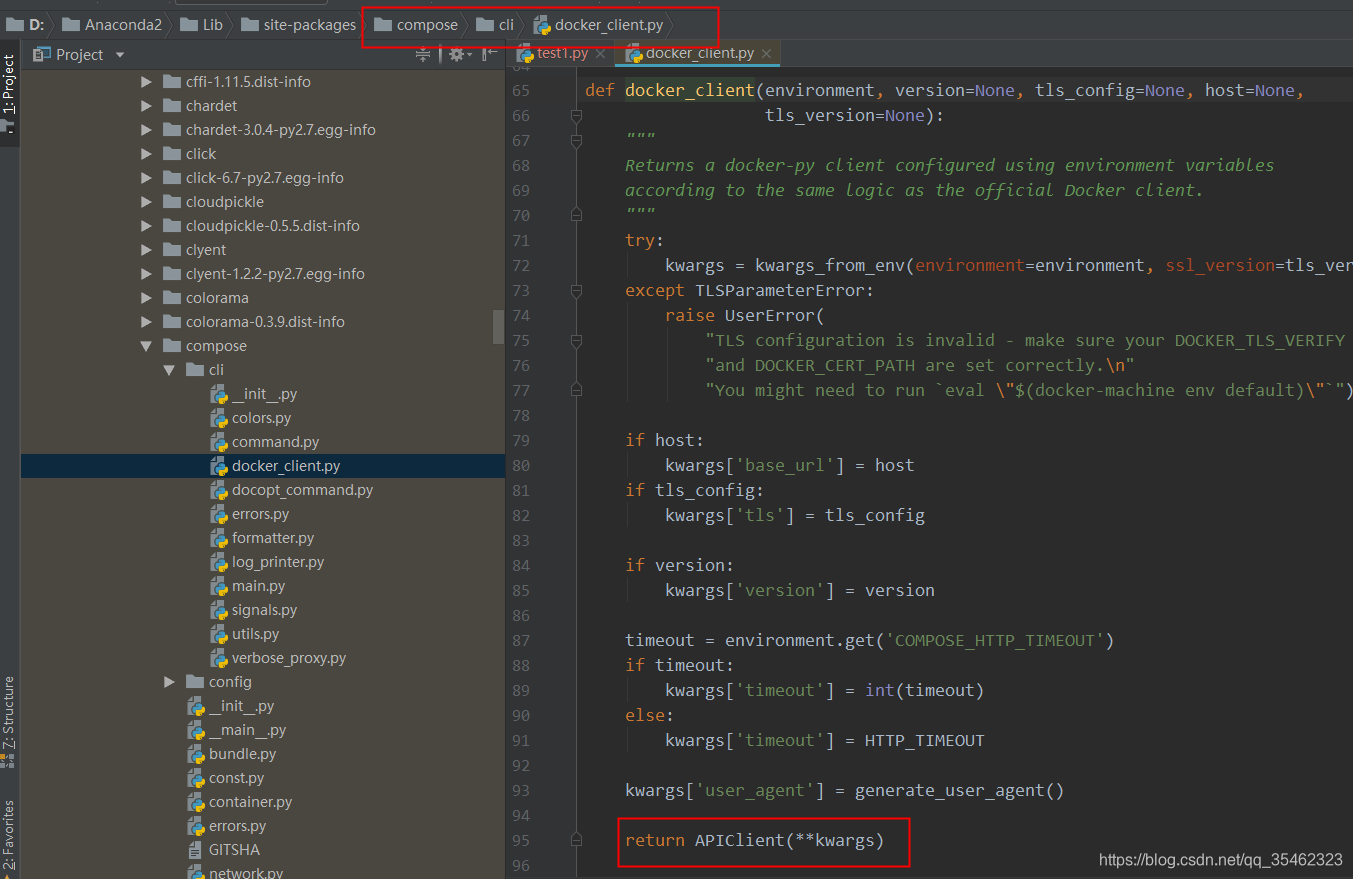Viewport: 1353px width, 879px height.
Task: Collapse the compose folder
Action: click(146, 346)
